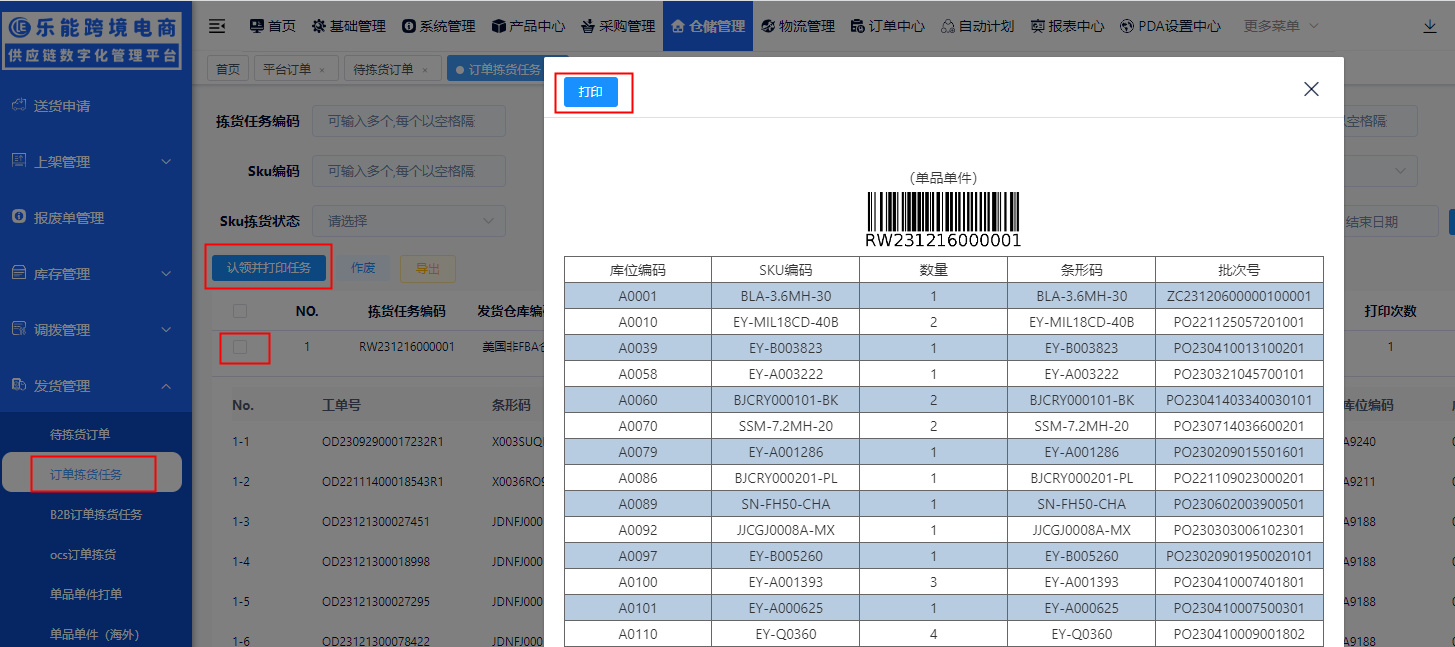Switch to the 首页 page tab
Image resolution: width=1455 pixels, height=647 pixels.
pyautogui.click(x=229, y=69)
